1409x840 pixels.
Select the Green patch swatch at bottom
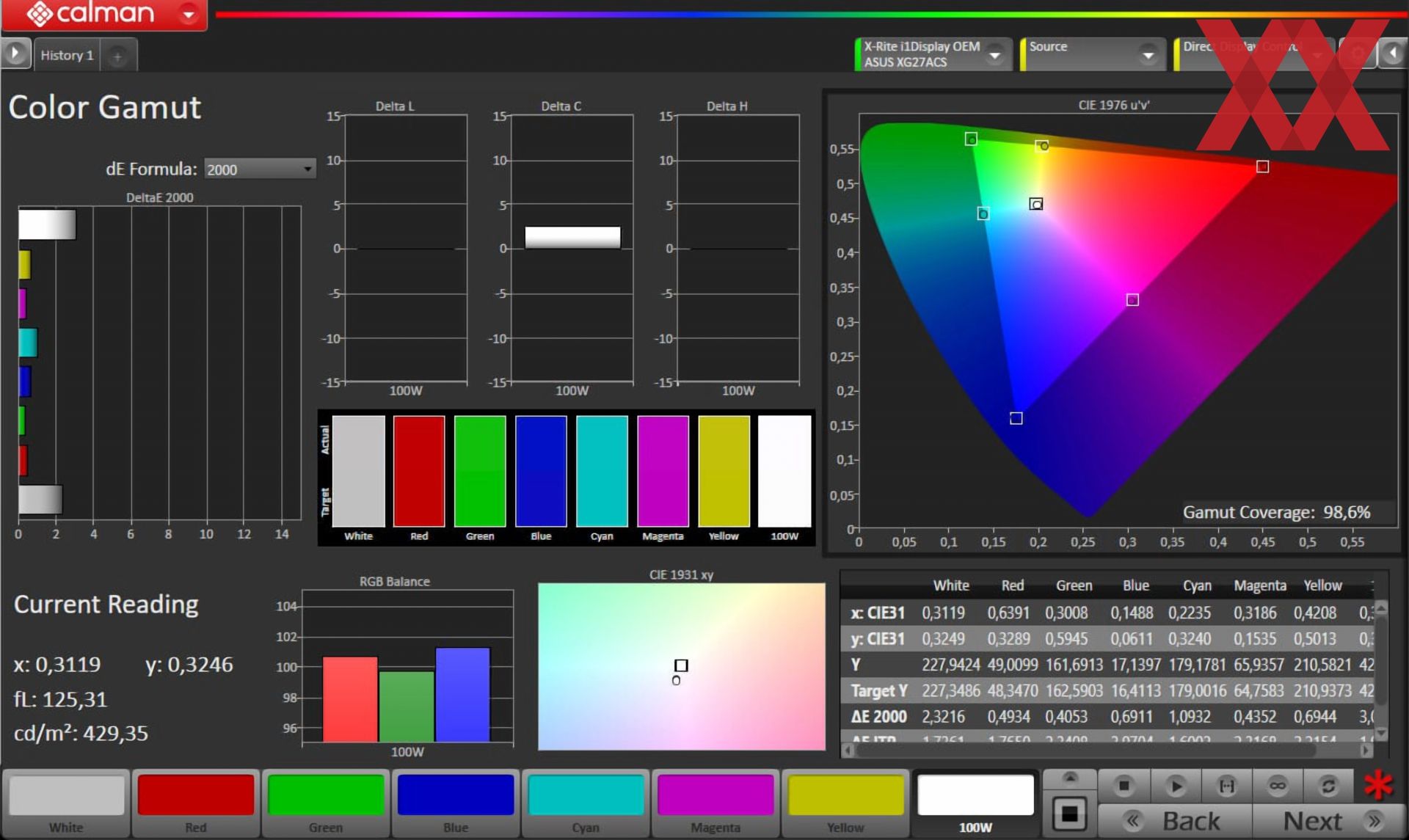[326, 803]
